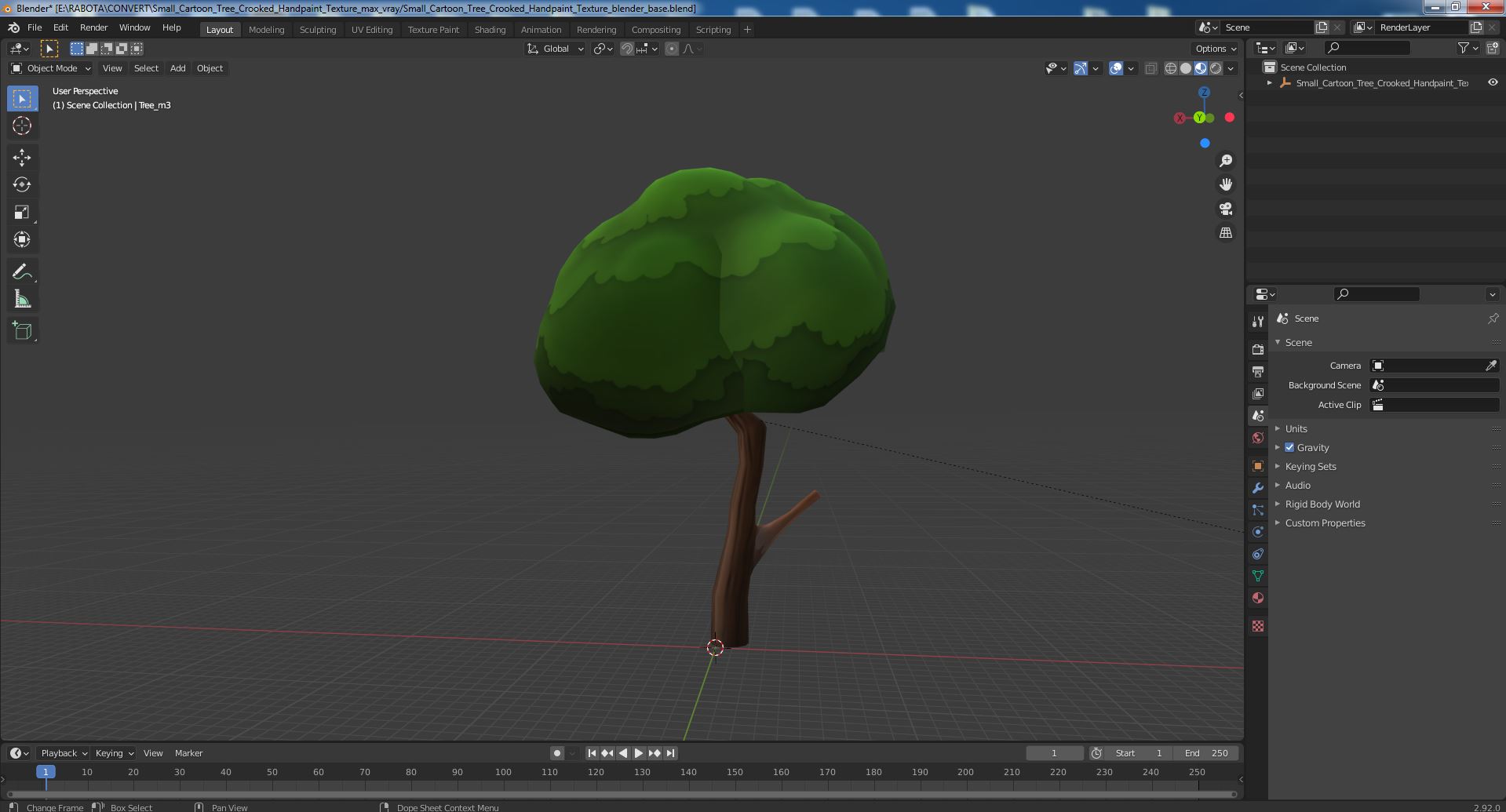
Task: Select the Measure tool
Action: (x=22, y=300)
